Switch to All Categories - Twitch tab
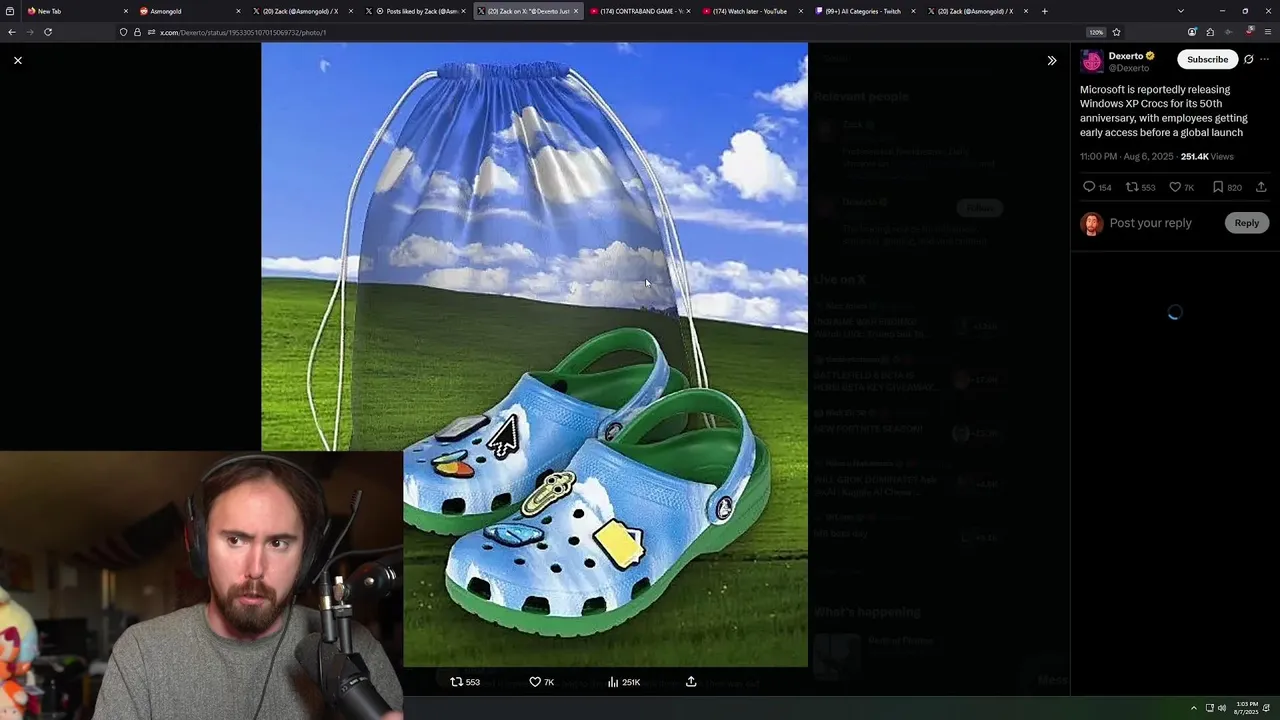1280x720 pixels. click(x=863, y=11)
